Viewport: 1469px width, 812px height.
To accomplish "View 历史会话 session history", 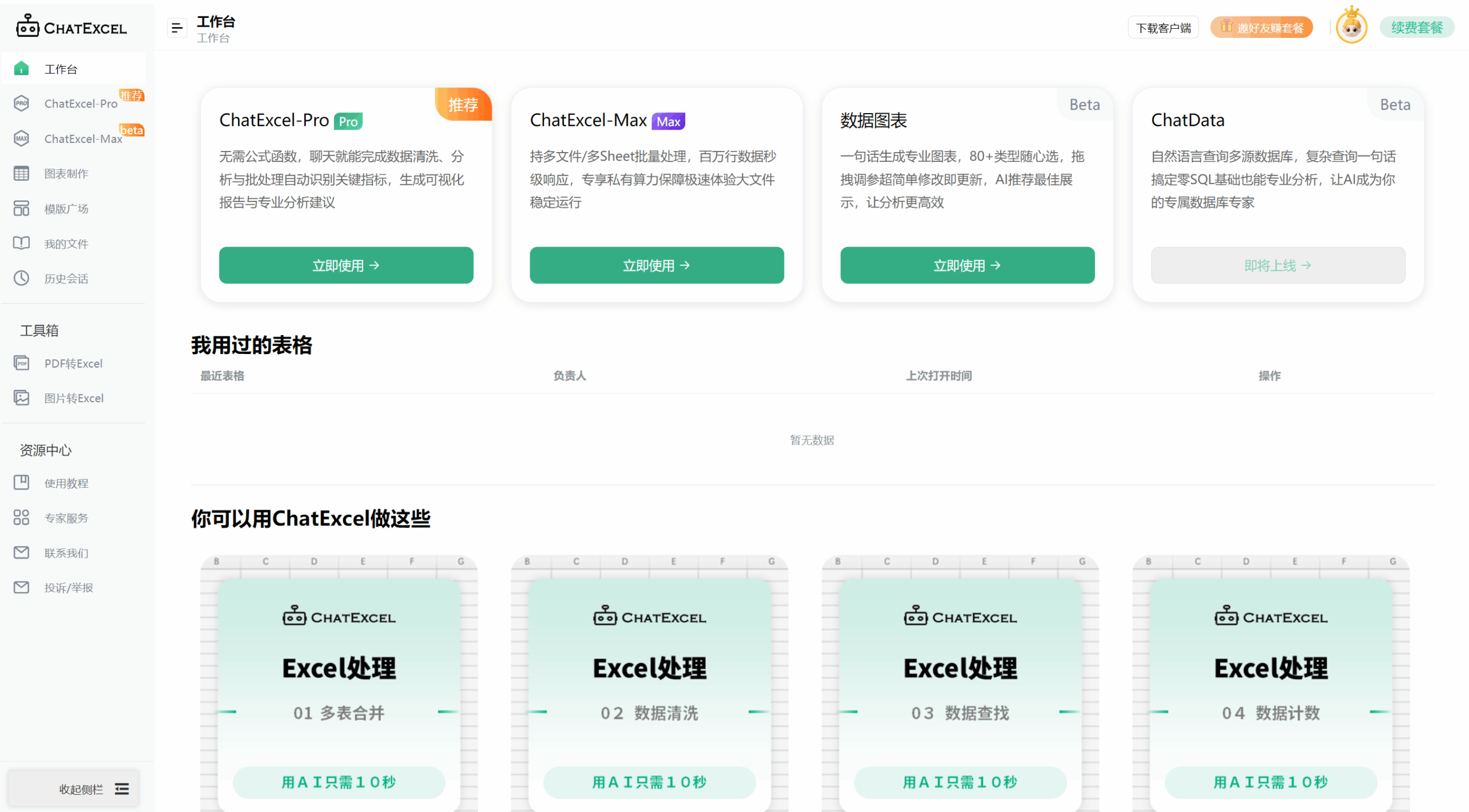I will coord(66,278).
